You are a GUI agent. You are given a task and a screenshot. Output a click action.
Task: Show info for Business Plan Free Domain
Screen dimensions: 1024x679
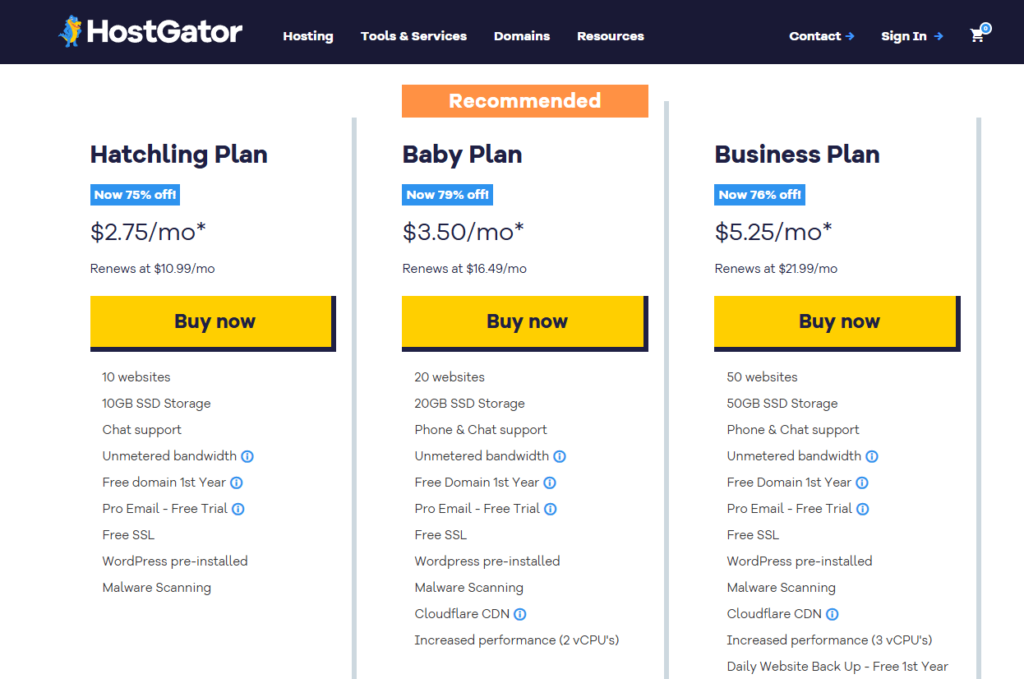(862, 483)
